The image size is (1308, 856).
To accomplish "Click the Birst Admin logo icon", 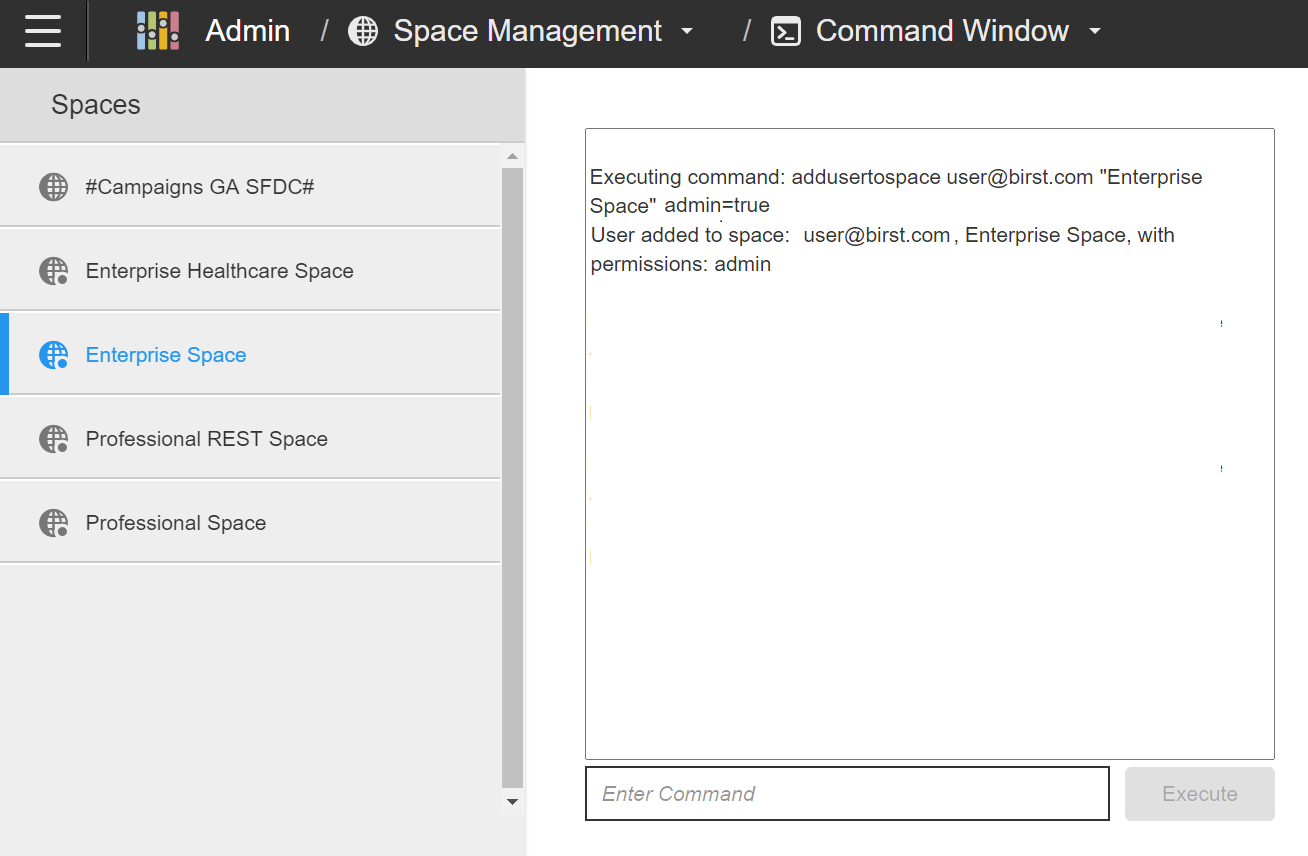I will (x=158, y=31).
